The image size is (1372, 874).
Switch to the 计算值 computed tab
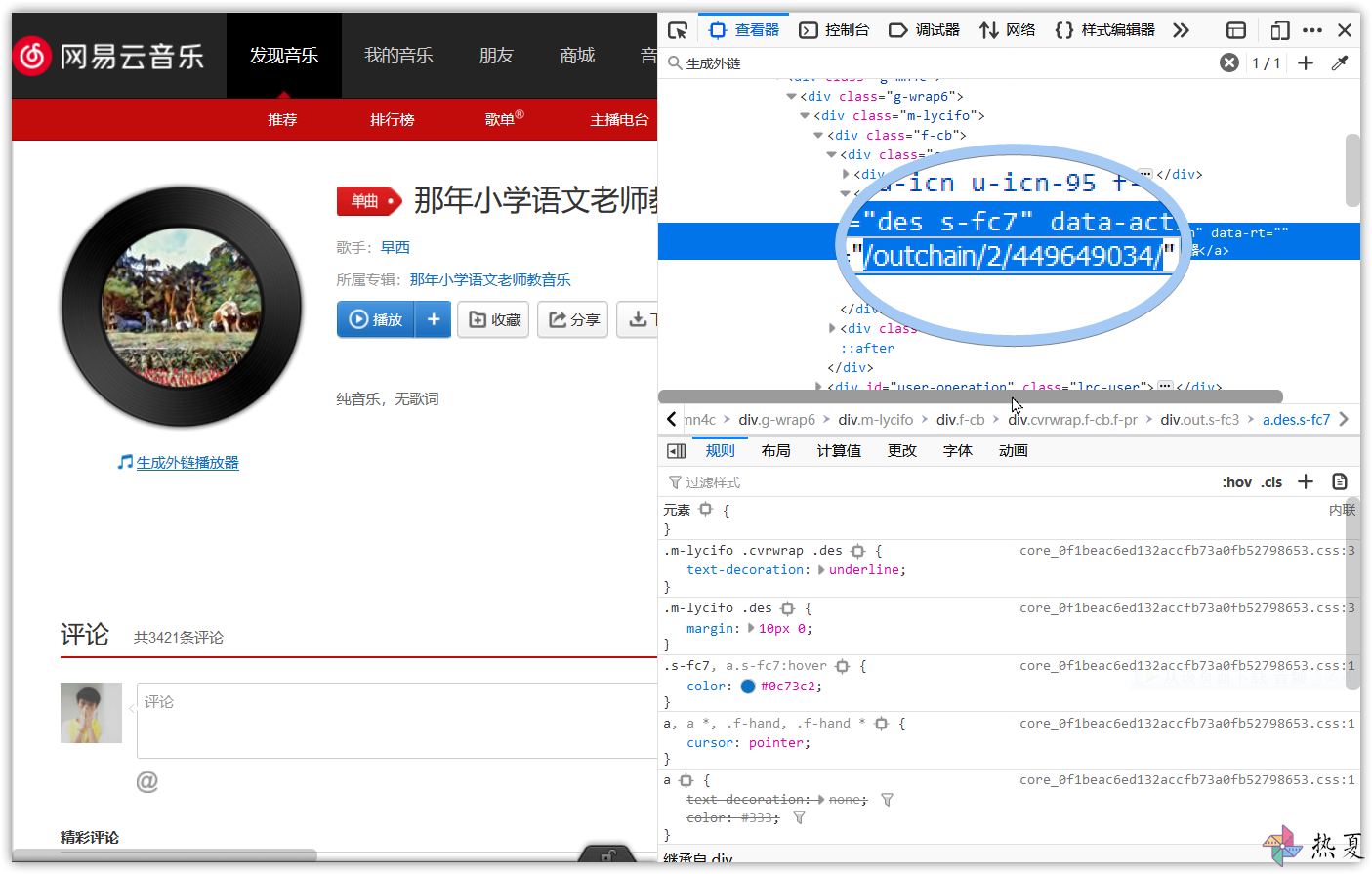(839, 451)
